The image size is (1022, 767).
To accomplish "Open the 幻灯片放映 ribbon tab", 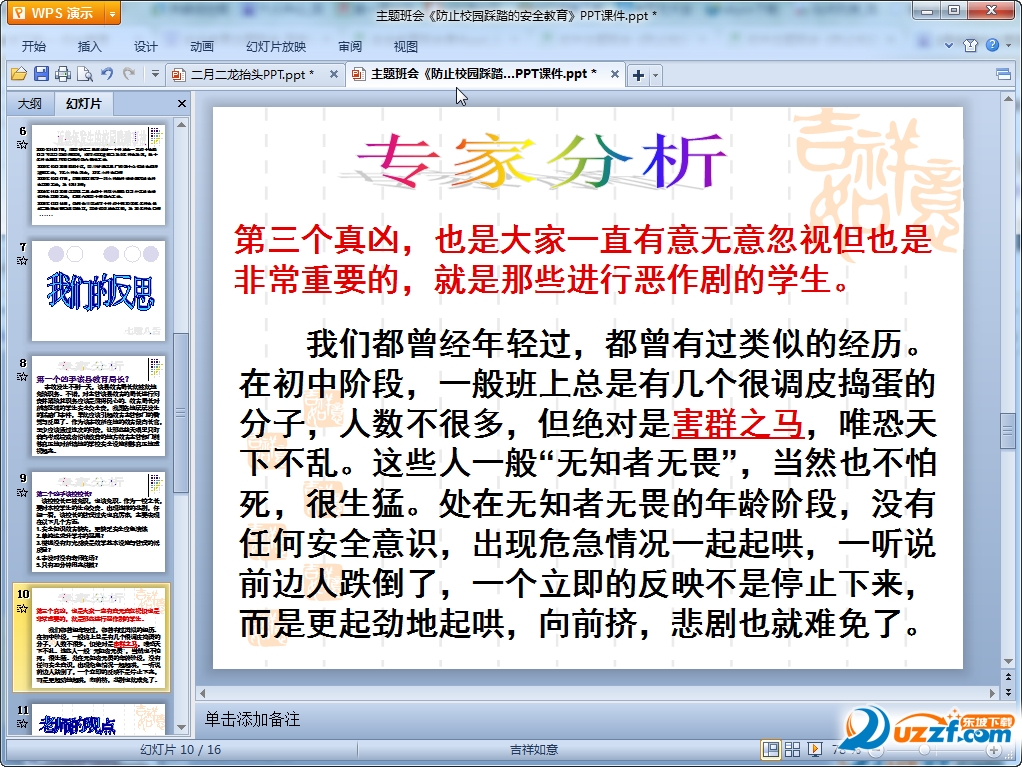I will point(276,46).
